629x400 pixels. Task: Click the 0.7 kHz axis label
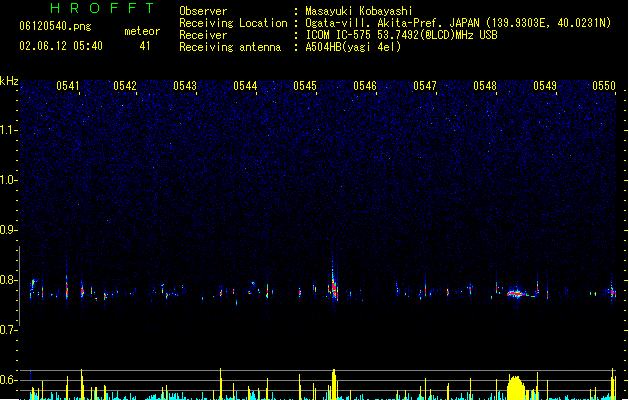pos(8,330)
